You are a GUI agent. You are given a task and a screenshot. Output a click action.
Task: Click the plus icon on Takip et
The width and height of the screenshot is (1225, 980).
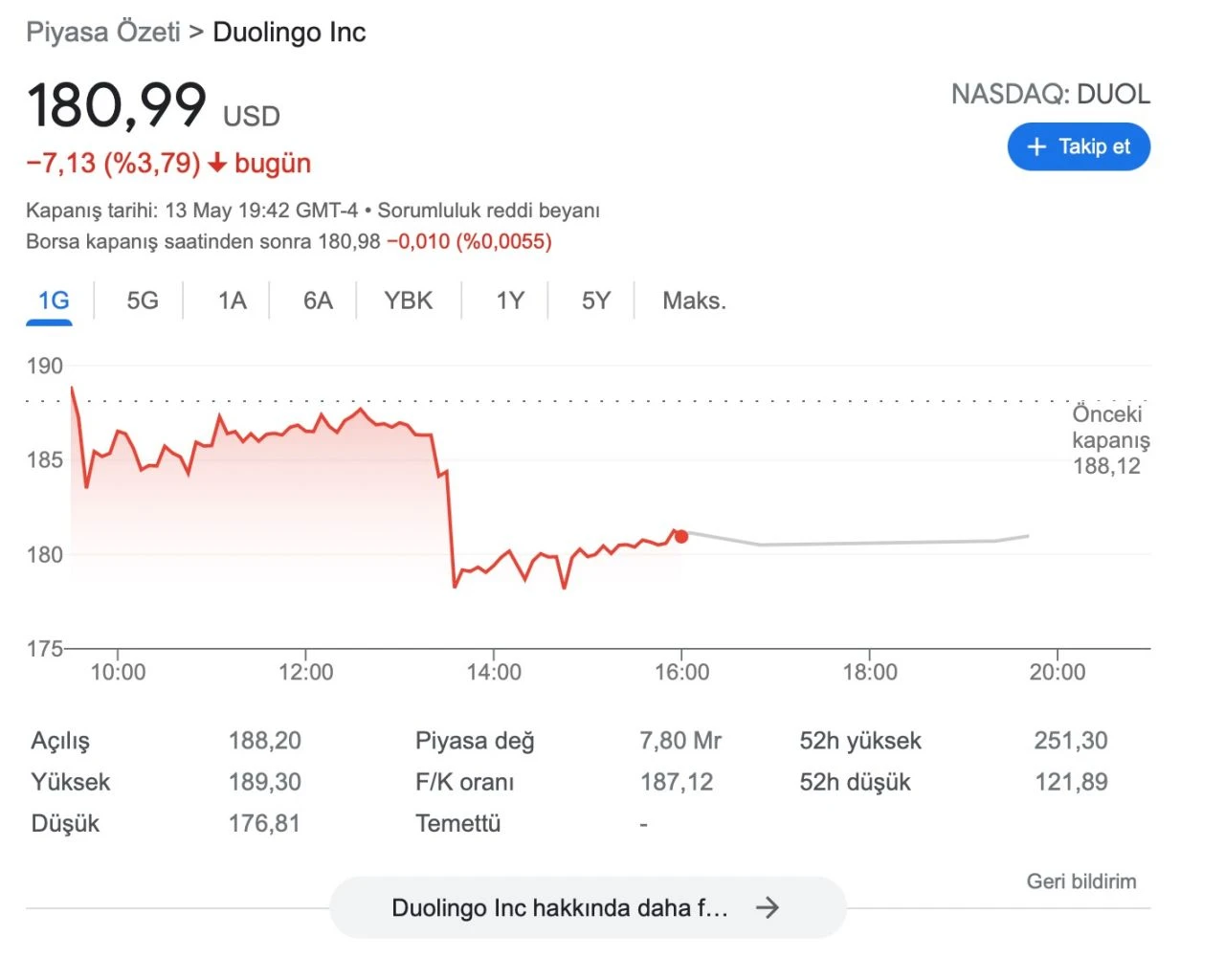tap(1036, 147)
